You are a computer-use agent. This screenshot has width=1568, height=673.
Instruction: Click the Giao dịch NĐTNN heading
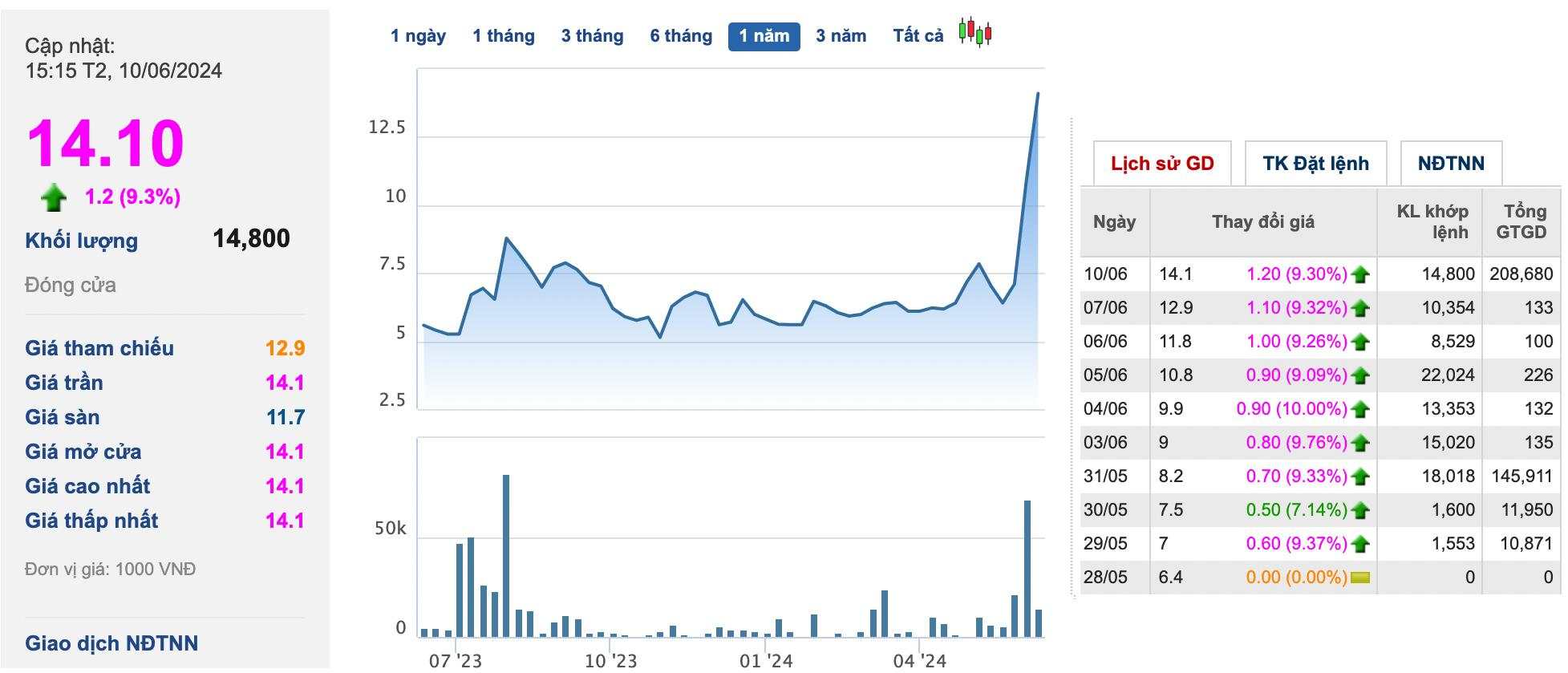pos(111,643)
